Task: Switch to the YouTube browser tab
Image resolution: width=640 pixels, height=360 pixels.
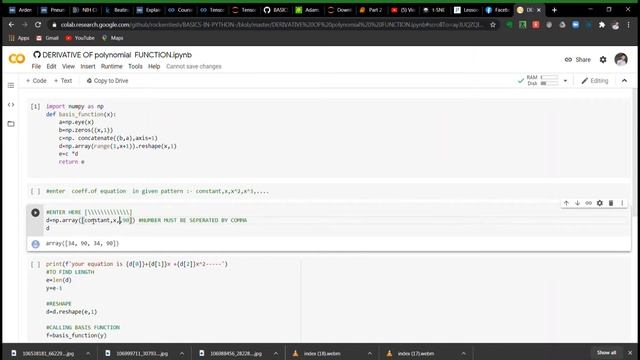Action: (x=403, y=10)
